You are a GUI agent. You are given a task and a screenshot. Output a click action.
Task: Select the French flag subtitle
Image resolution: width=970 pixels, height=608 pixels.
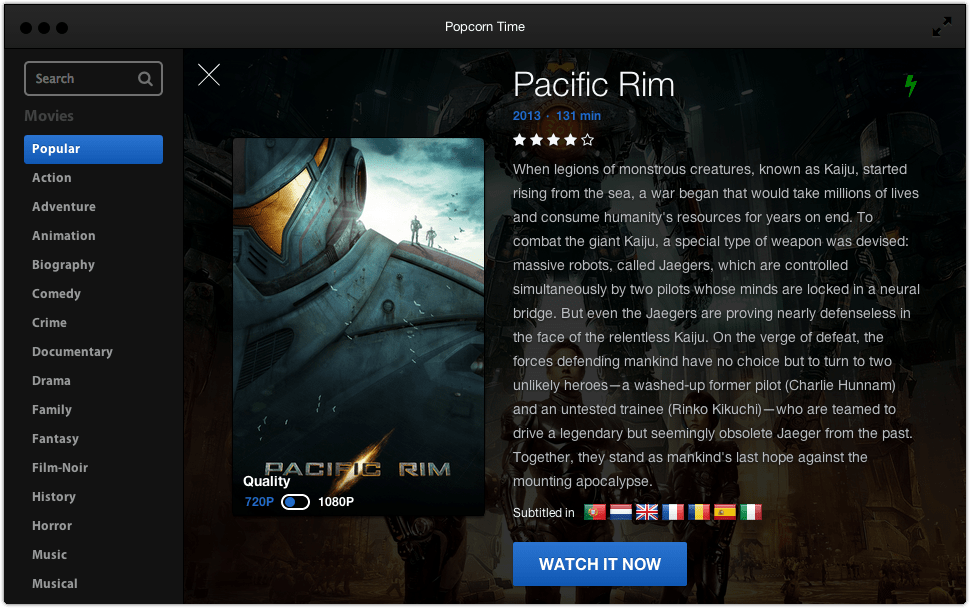[x=673, y=512]
